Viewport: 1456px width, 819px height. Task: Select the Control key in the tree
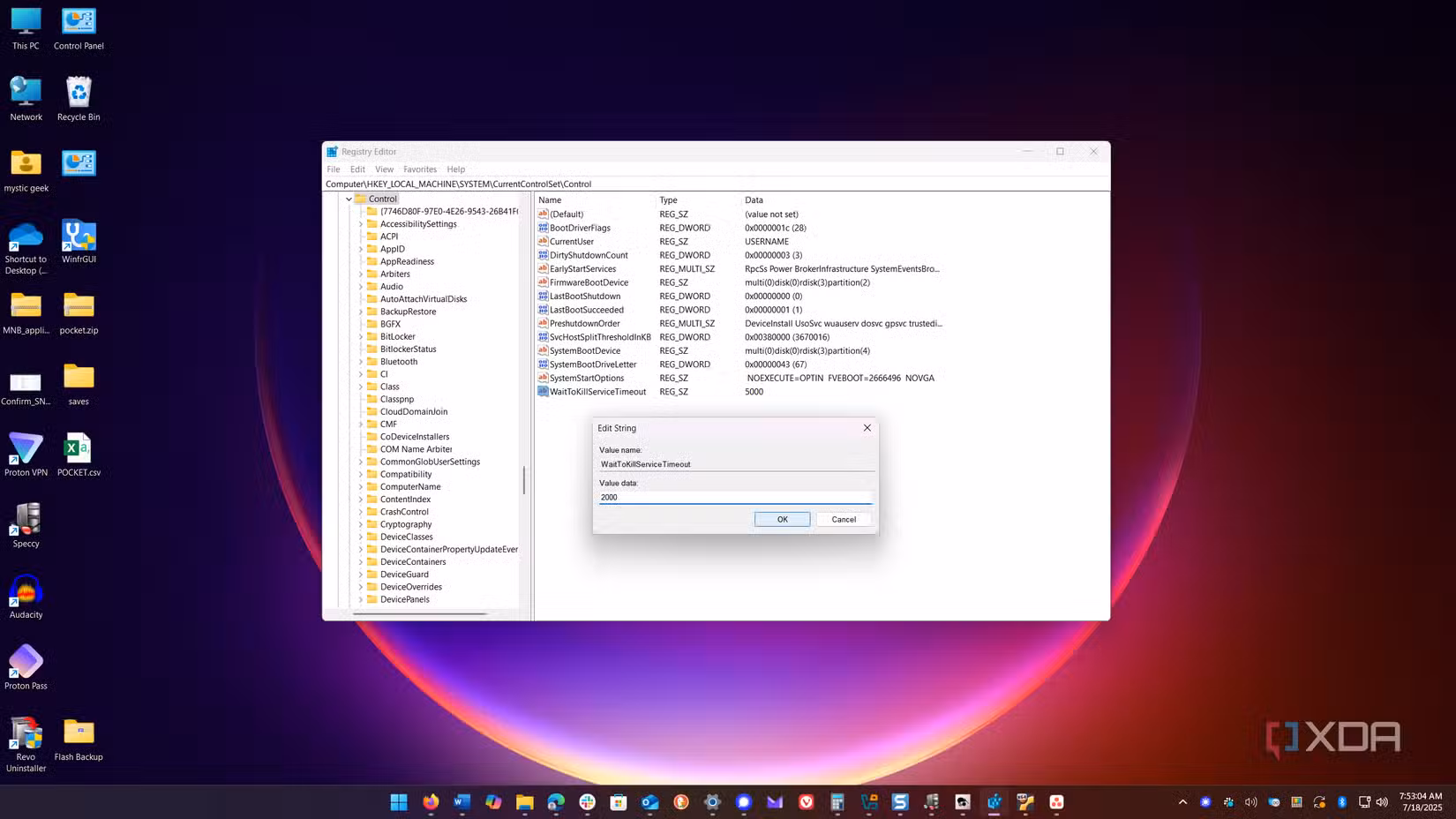(x=382, y=199)
